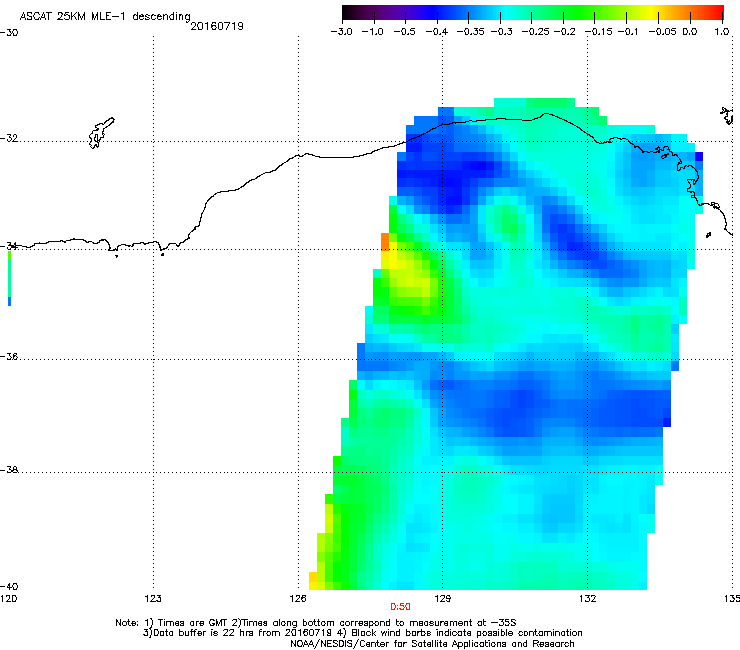
Task: Click the orange data cell near -34 latitude
Action: tap(385, 241)
